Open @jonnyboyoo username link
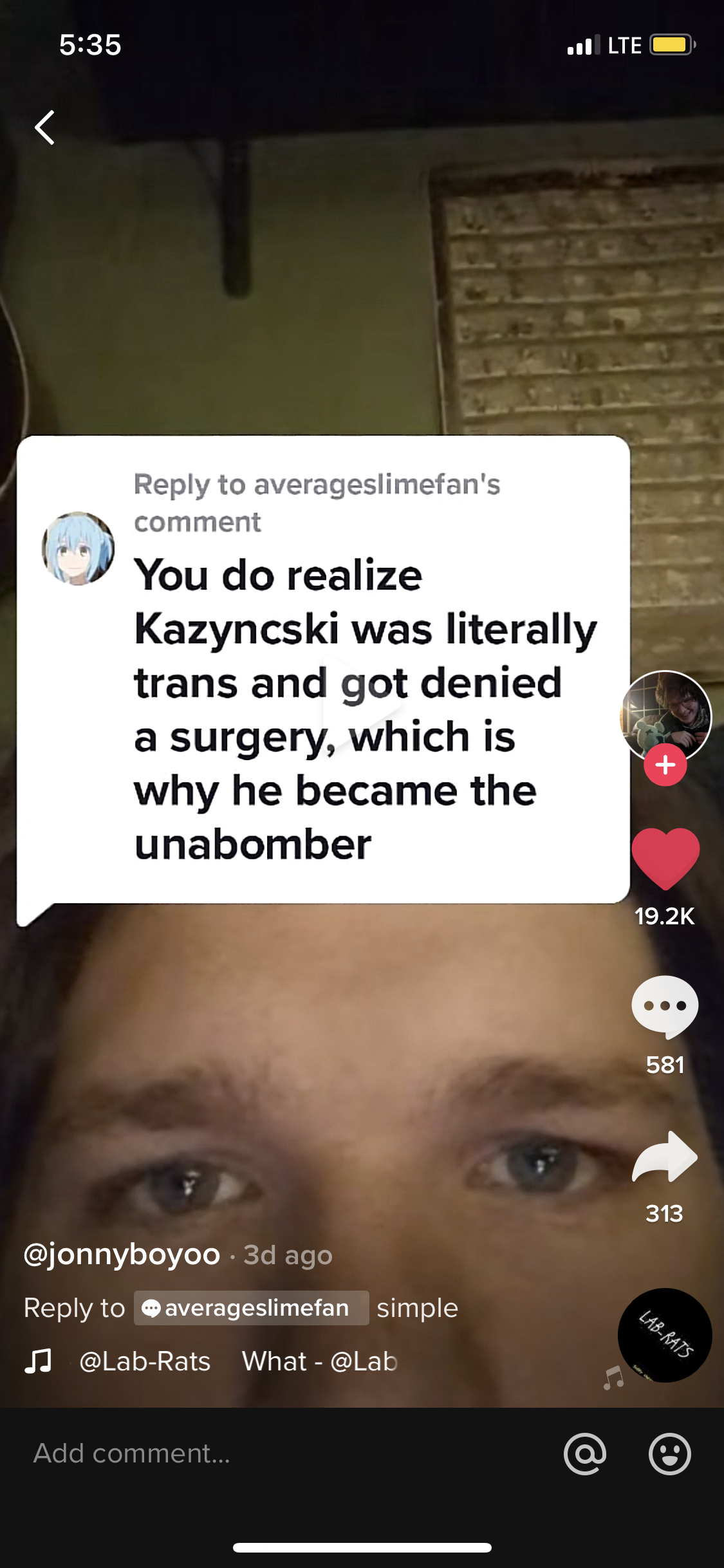The width and height of the screenshot is (724, 1568). [122, 1255]
